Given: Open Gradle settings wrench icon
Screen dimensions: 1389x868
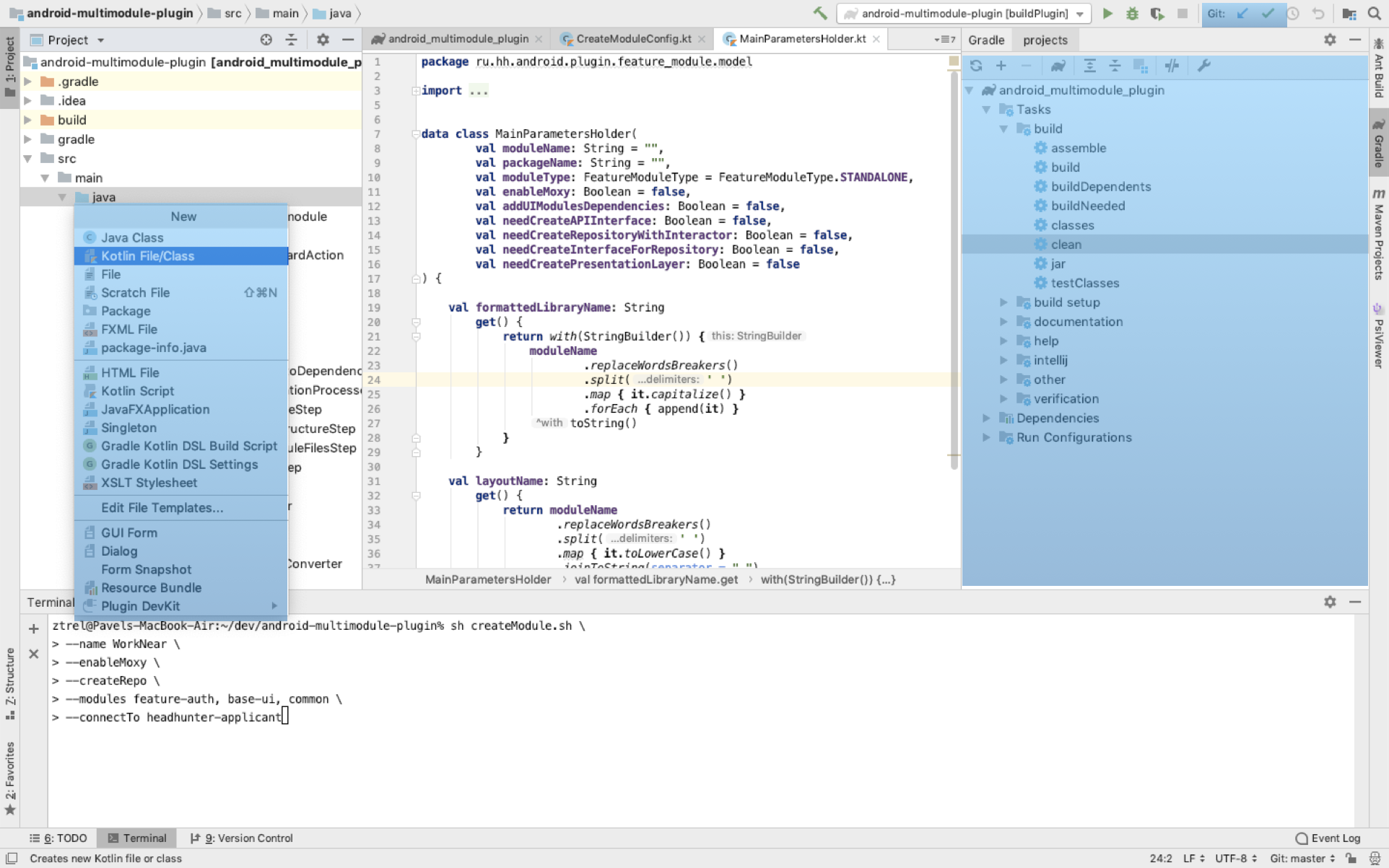Looking at the screenshot, I should pyautogui.click(x=1203, y=66).
